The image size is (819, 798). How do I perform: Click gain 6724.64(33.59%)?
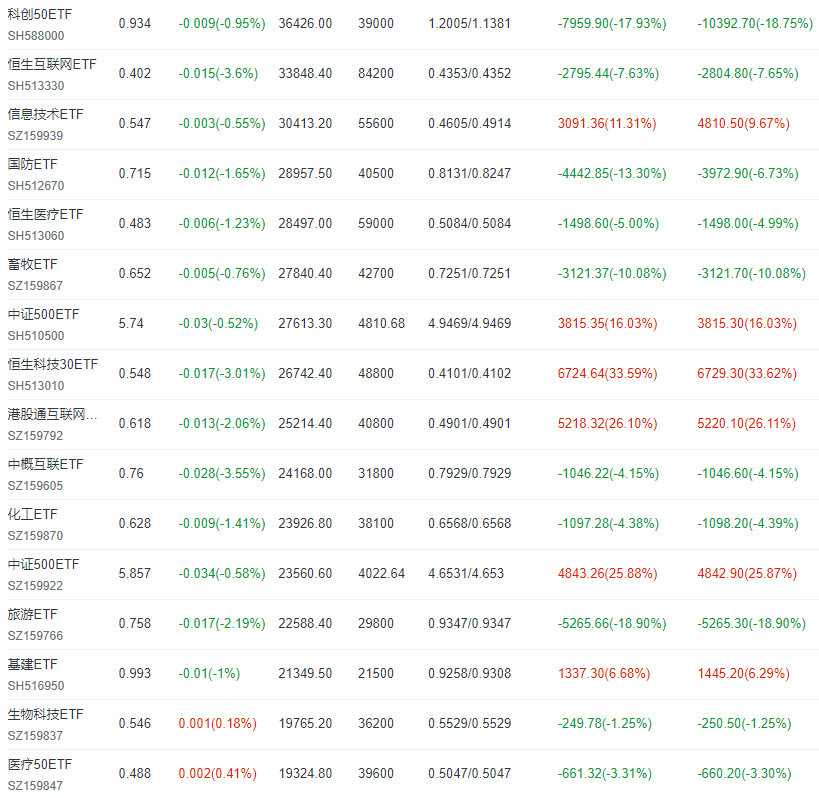pyautogui.click(x=607, y=373)
